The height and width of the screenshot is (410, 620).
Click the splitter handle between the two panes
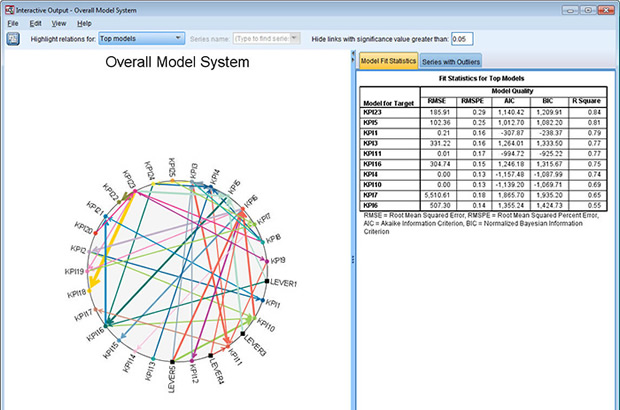pos(353,230)
